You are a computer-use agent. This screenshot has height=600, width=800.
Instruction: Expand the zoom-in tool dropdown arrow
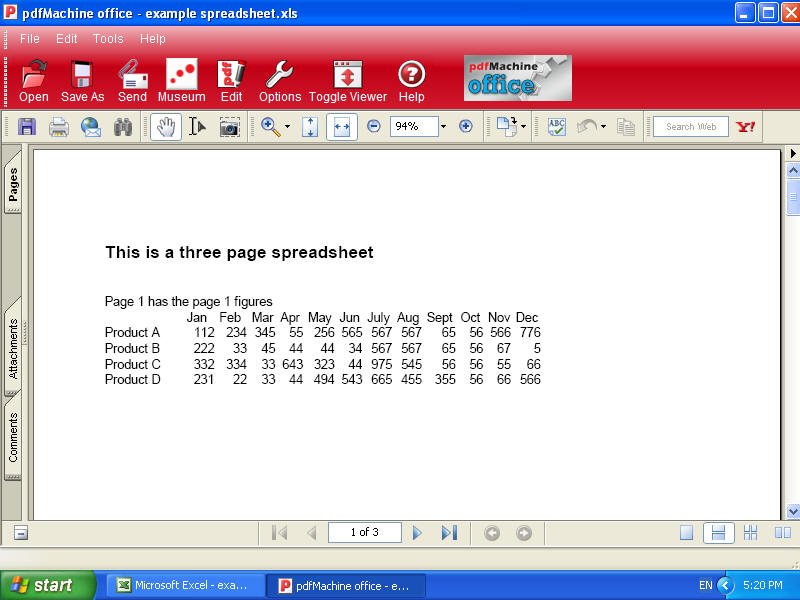(x=287, y=127)
